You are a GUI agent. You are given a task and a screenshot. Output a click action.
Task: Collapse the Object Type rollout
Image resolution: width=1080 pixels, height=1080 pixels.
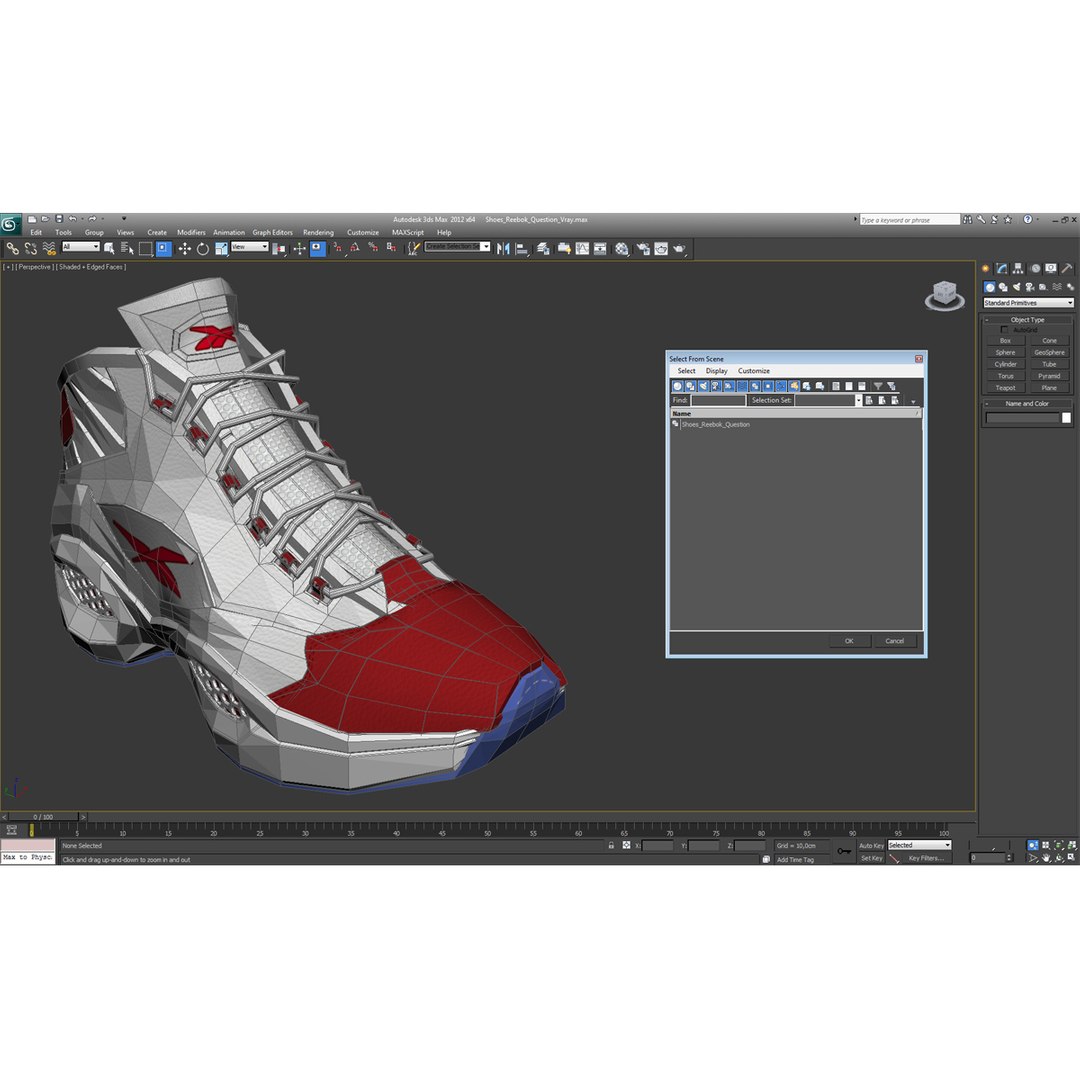[x=1027, y=320]
